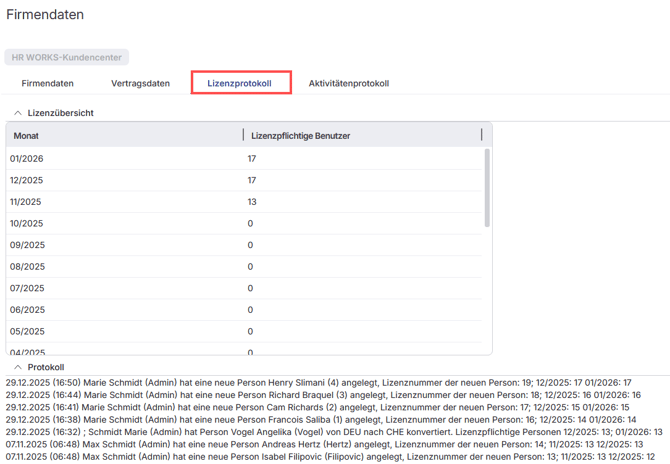
Task: Switch to the Firmendaten tab
Action: coord(47,83)
